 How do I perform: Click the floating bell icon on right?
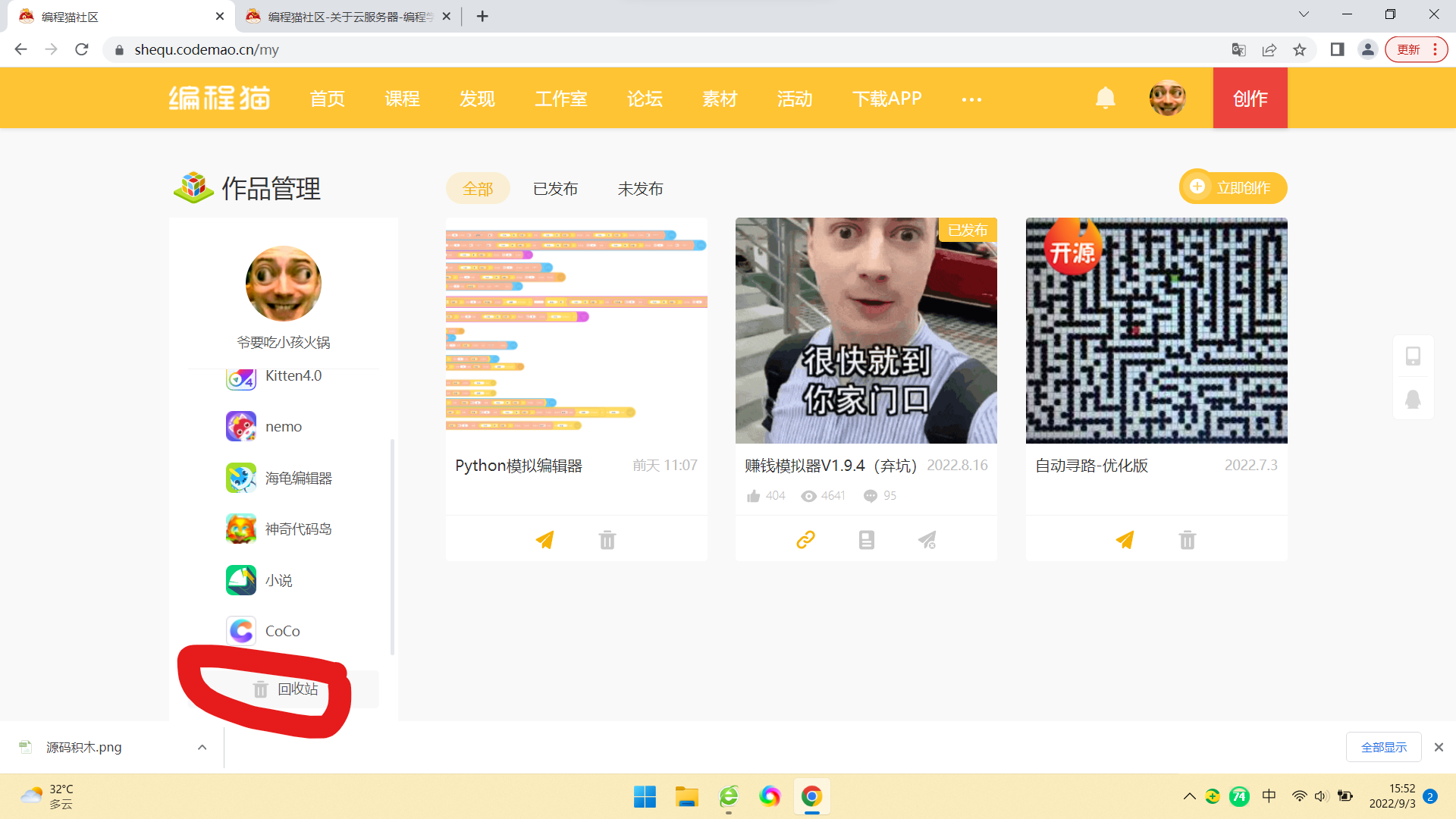(1413, 399)
